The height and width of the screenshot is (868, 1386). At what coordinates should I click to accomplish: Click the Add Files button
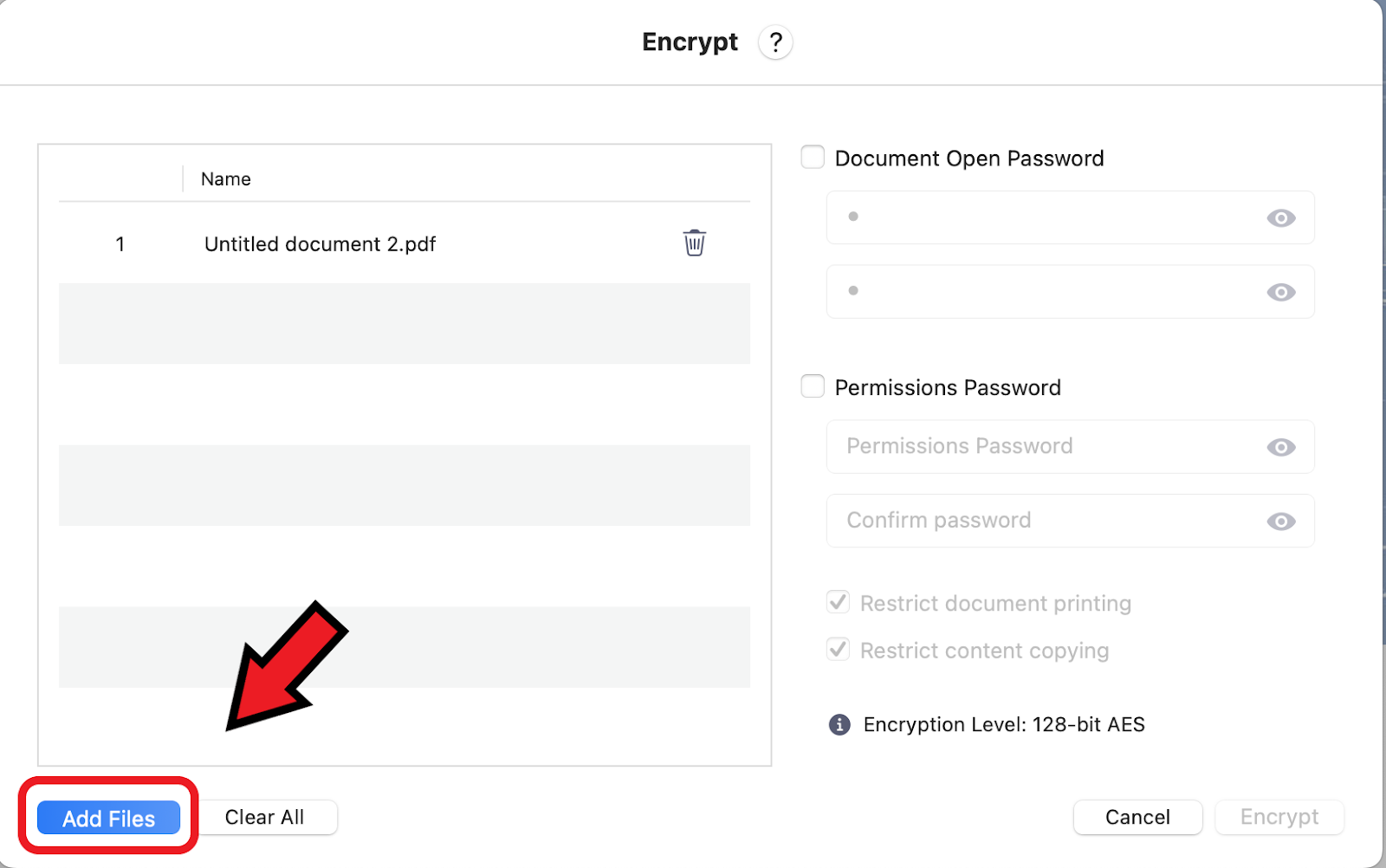click(108, 818)
